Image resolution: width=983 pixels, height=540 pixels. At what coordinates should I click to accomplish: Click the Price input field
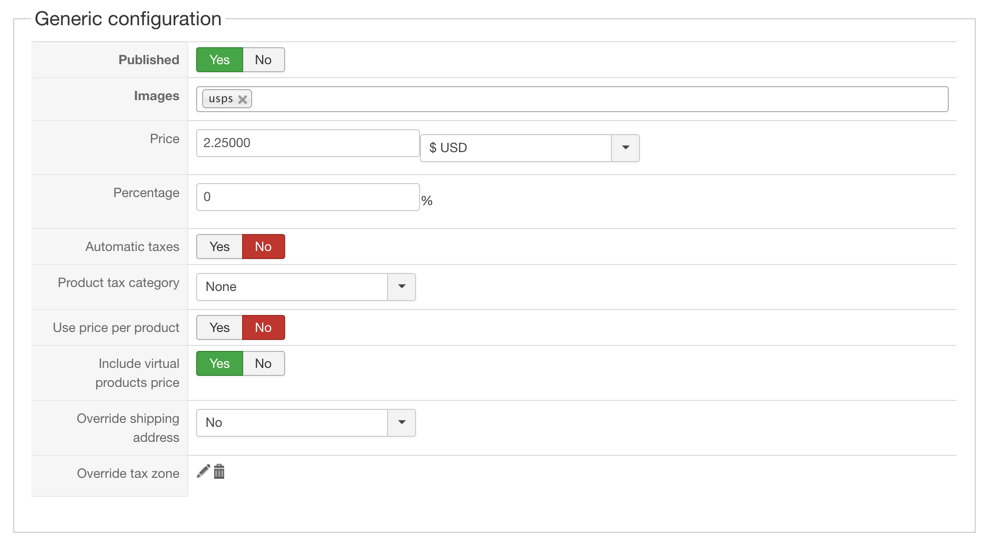pos(307,143)
